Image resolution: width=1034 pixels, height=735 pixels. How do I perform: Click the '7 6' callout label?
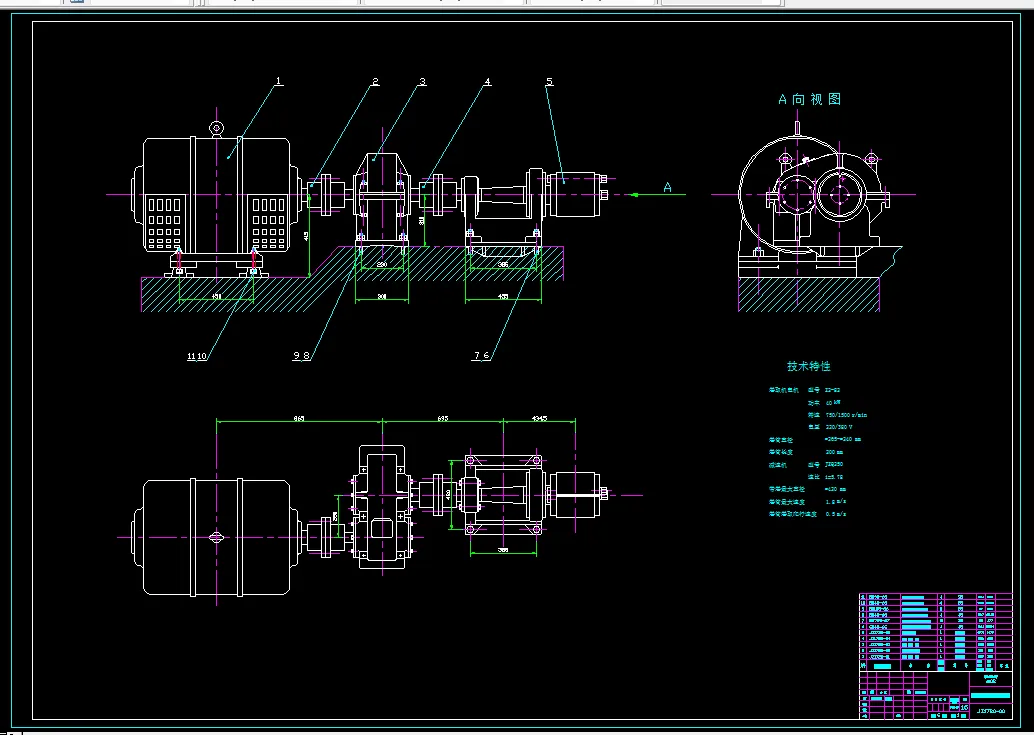click(481, 356)
